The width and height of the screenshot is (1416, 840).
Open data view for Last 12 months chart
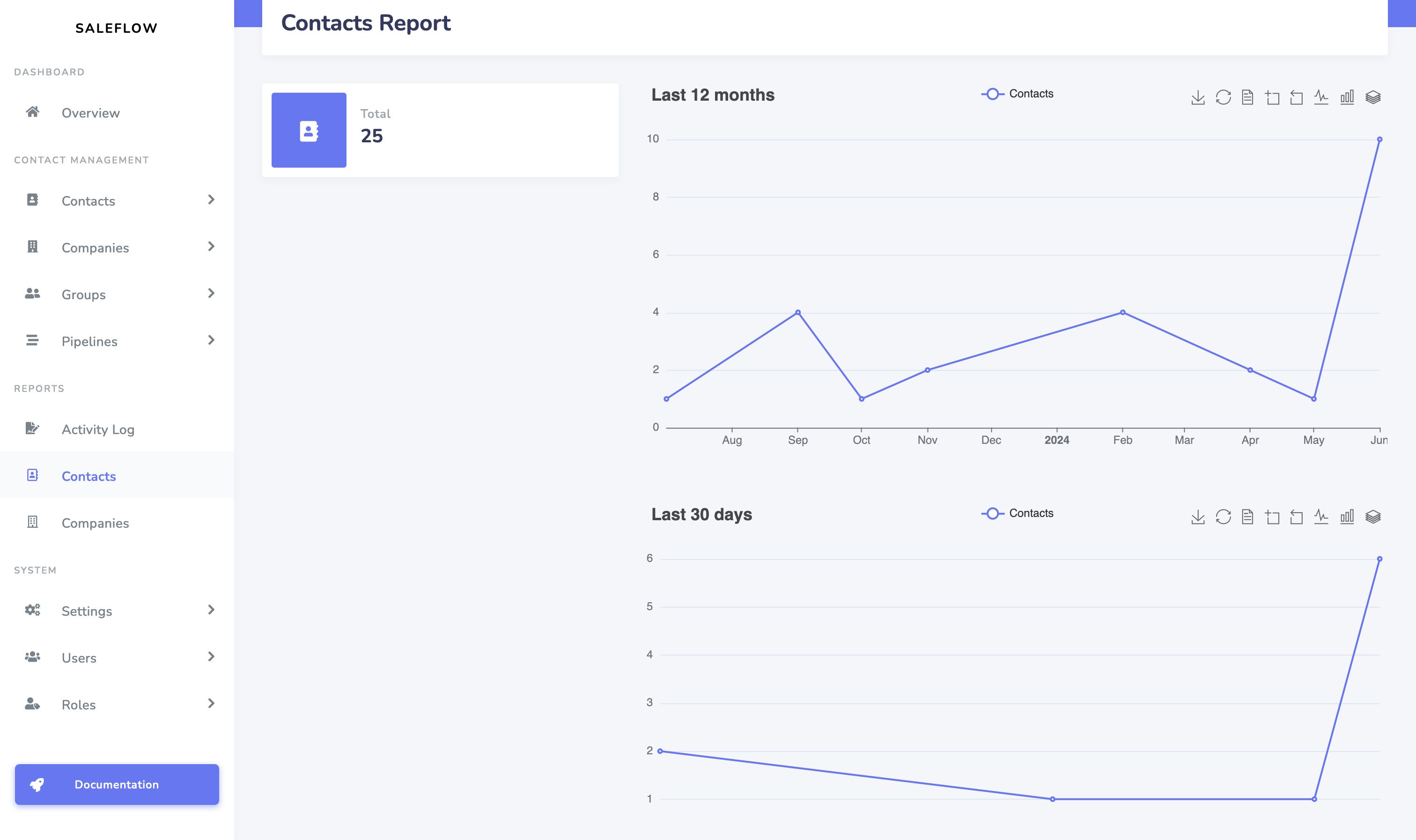tap(1247, 97)
